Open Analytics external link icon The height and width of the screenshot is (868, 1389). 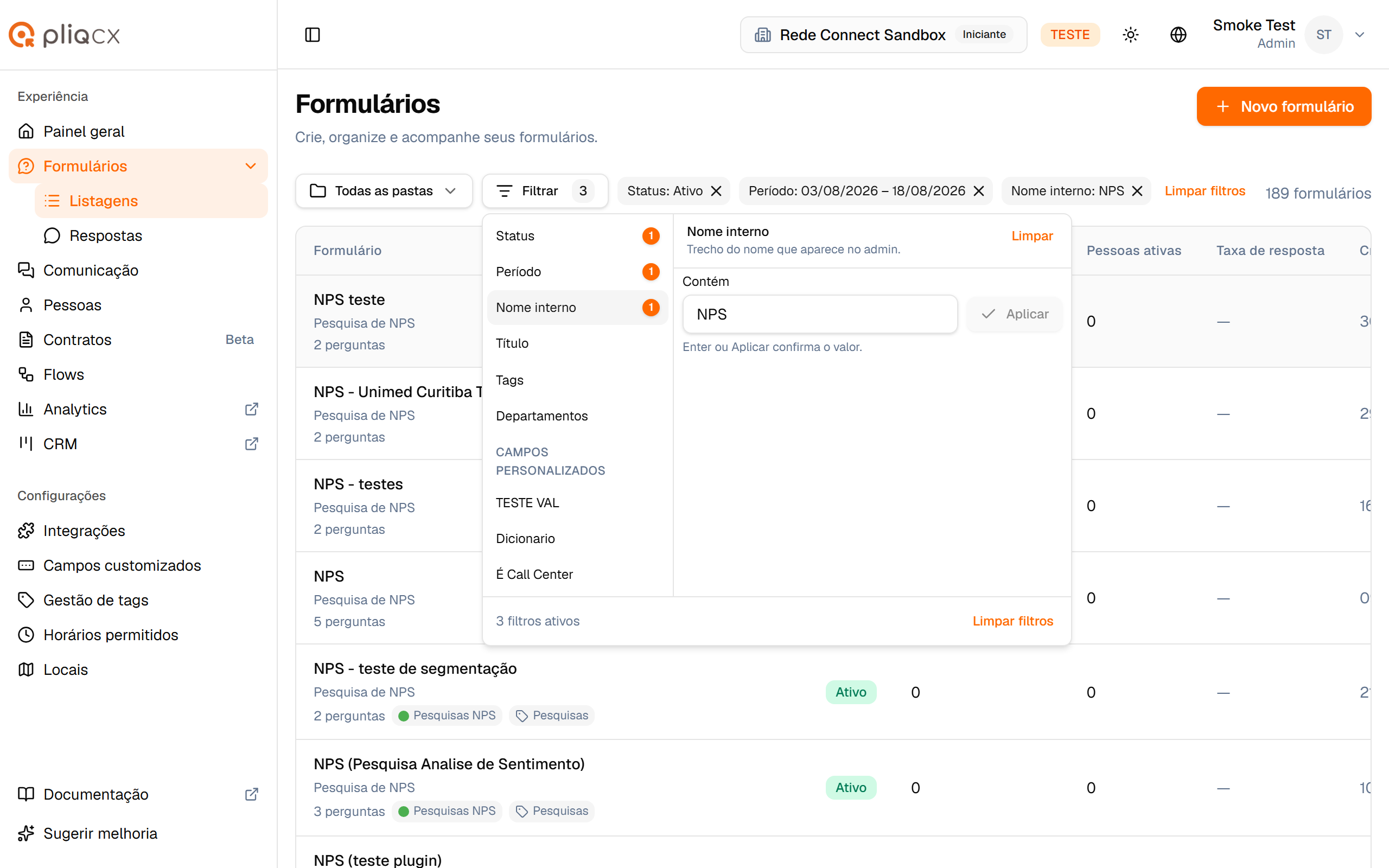pyautogui.click(x=251, y=409)
